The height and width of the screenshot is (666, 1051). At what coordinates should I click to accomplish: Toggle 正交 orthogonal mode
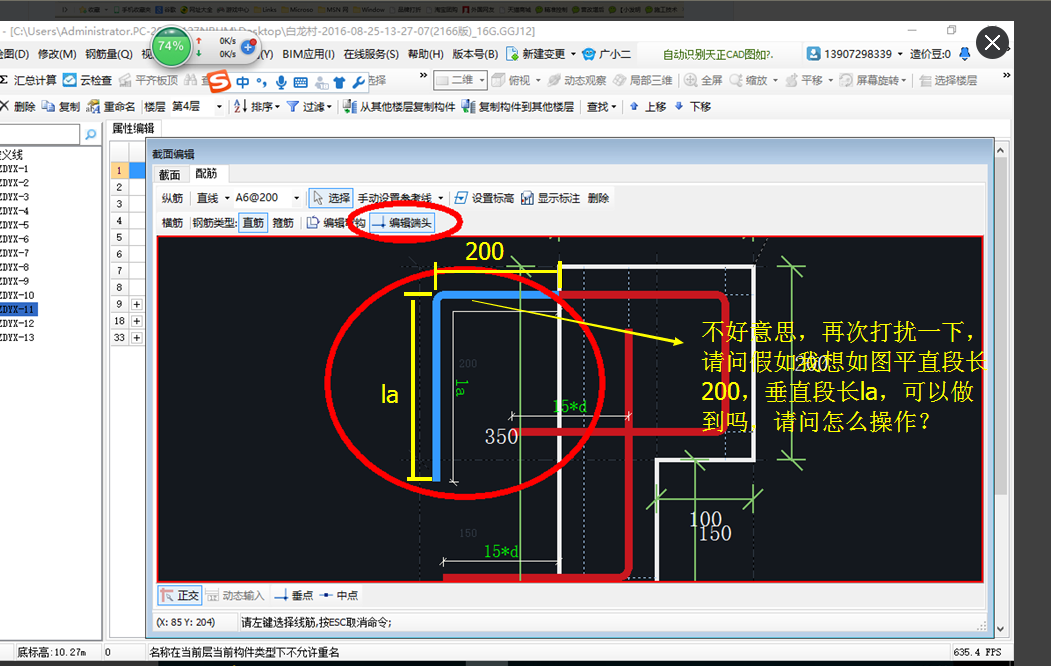(180, 595)
